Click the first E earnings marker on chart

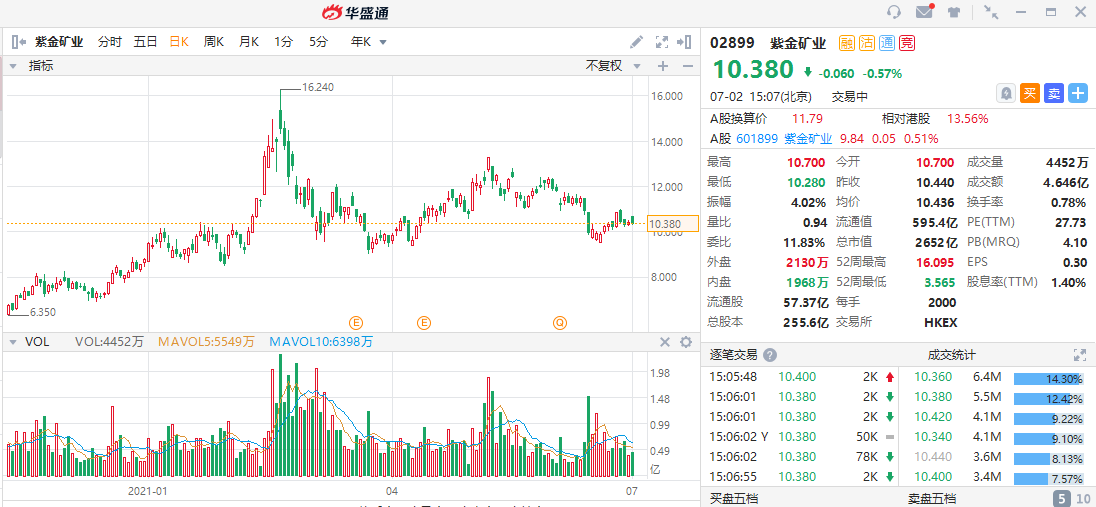click(355, 322)
